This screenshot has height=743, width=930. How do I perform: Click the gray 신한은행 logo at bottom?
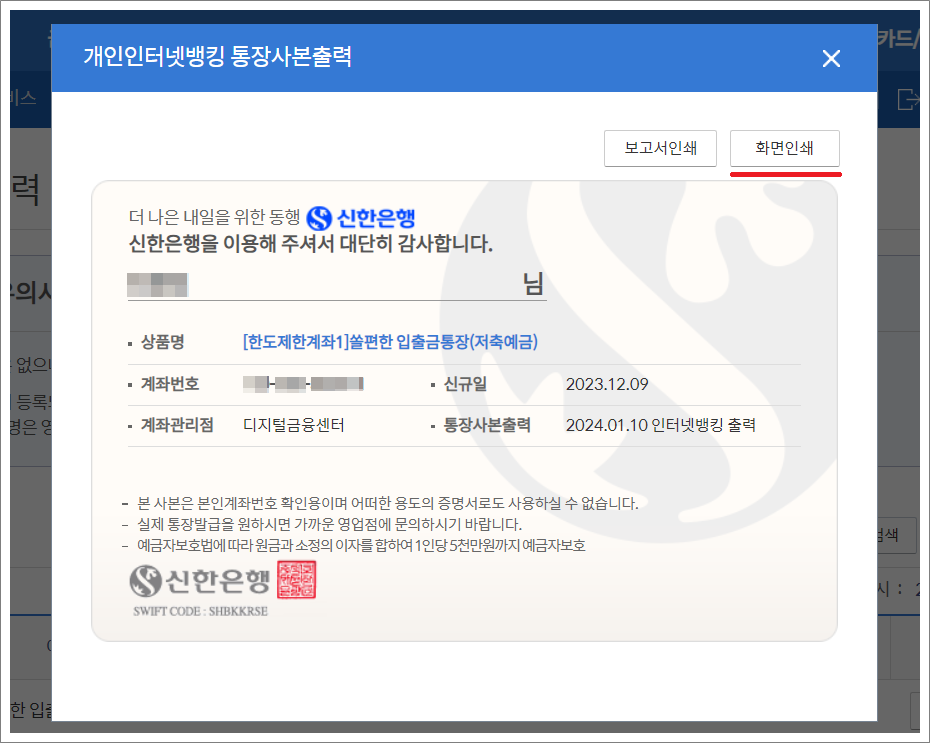click(200, 581)
